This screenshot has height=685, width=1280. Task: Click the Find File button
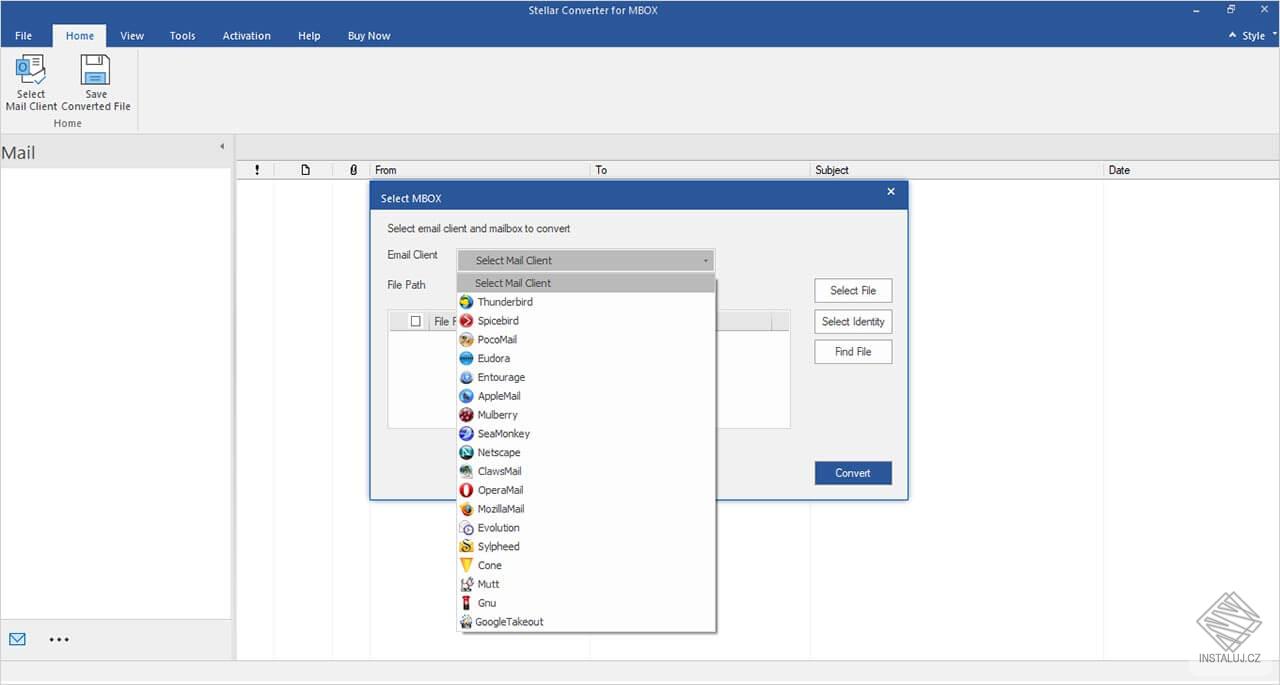(853, 352)
